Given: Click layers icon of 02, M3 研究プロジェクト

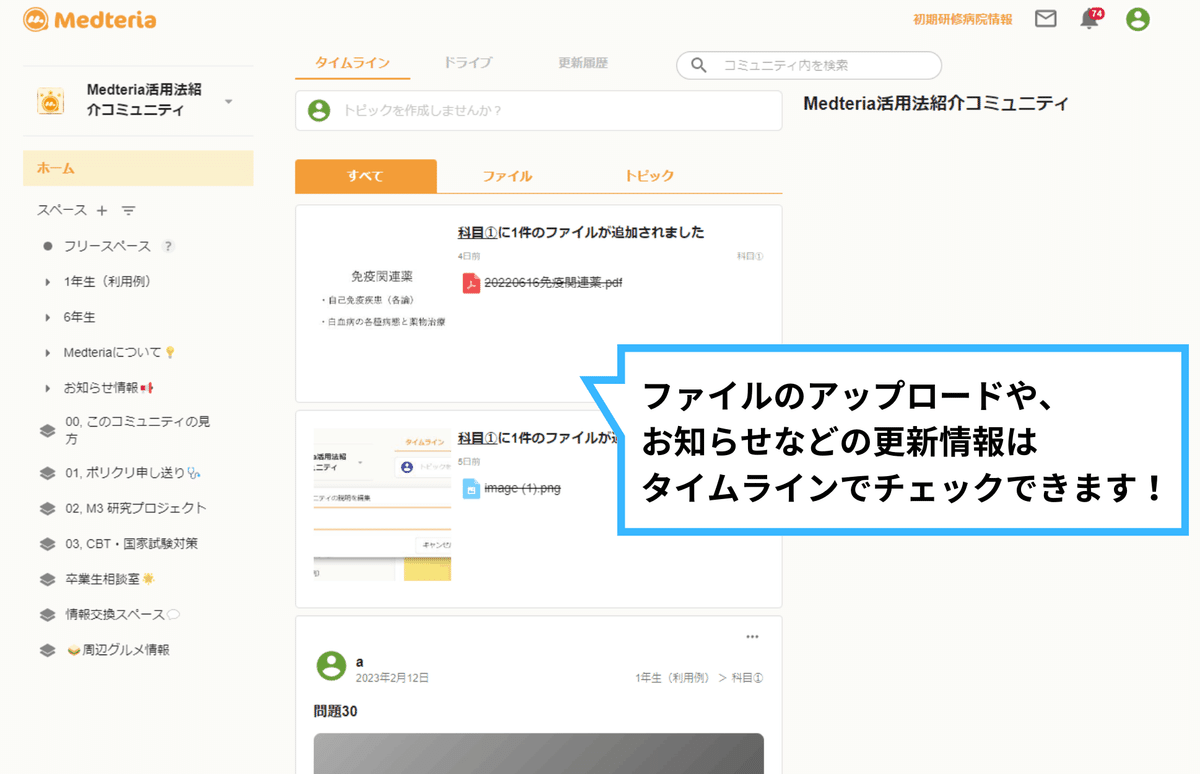Looking at the screenshot, I should pos(47,508).
